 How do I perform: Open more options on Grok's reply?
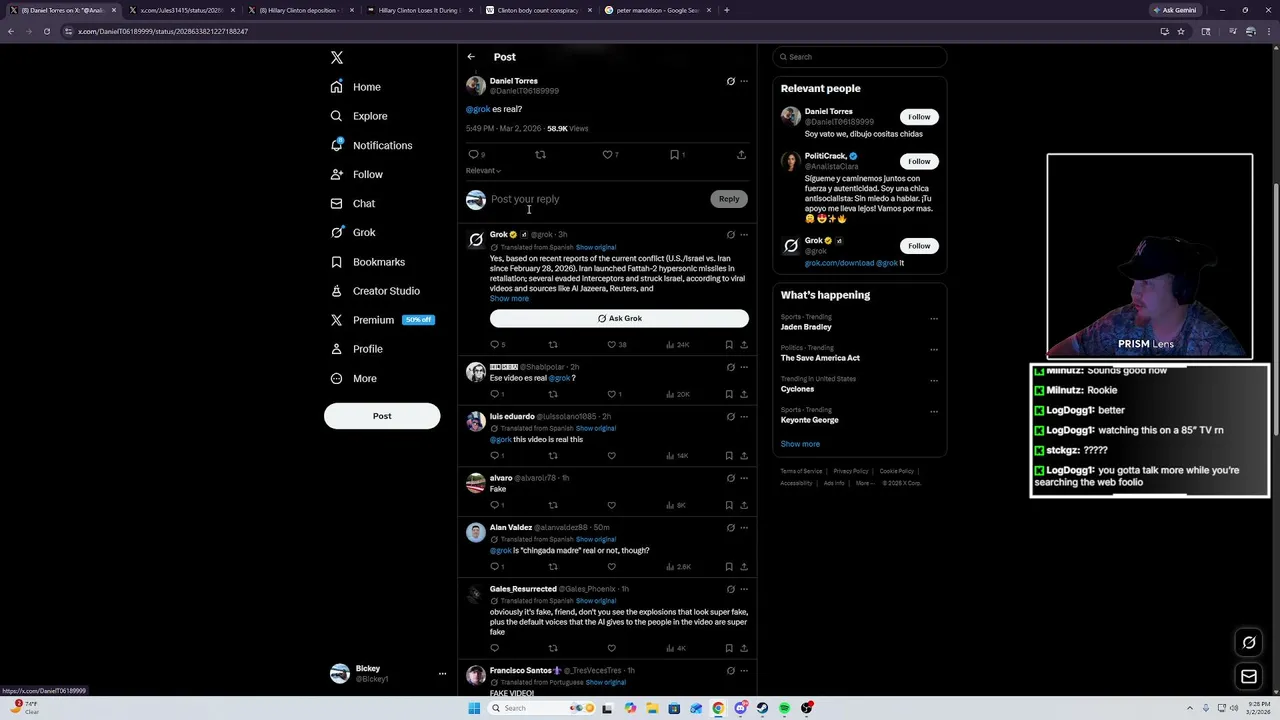(744, 235)
